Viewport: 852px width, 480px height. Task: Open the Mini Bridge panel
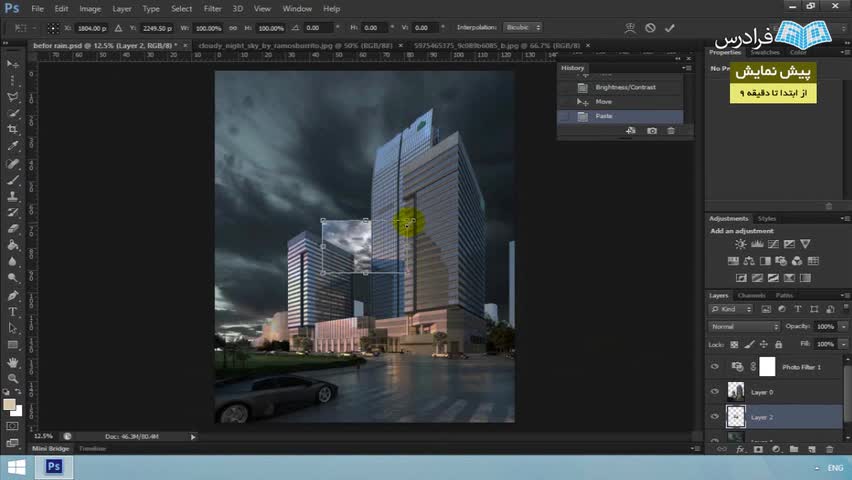(50, 449)
